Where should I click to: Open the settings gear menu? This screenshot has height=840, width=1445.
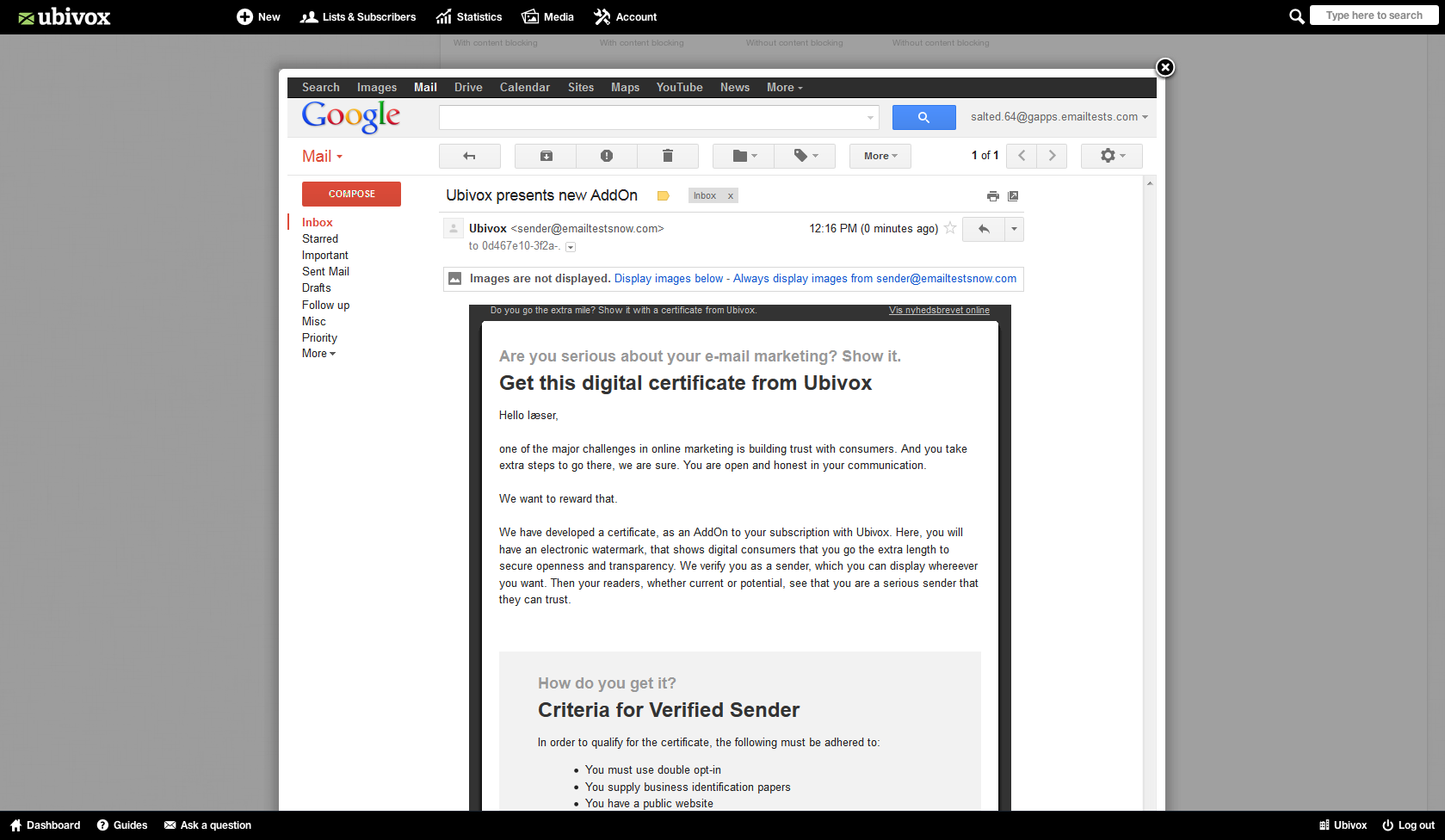1112,156
